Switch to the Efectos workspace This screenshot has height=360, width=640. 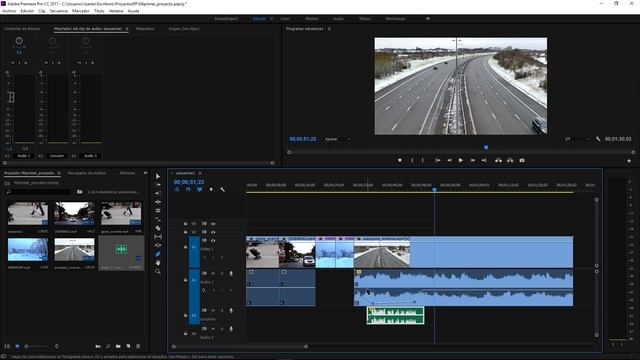coord(312,19)
